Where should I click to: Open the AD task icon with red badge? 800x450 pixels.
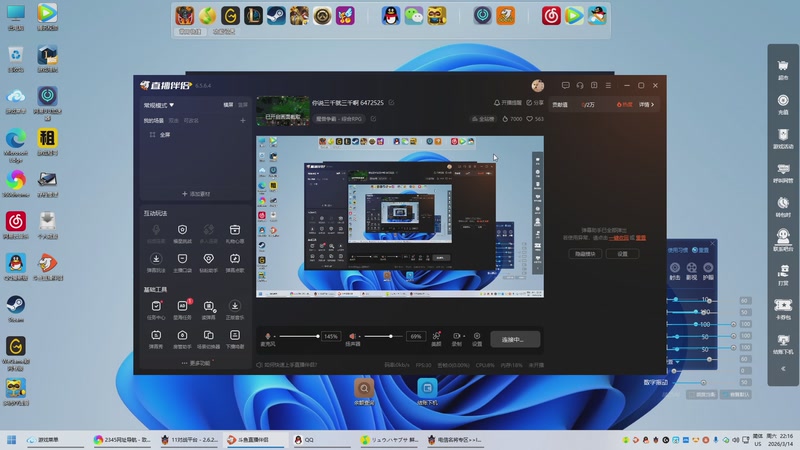pyautogui.click(x=183, y=309)
